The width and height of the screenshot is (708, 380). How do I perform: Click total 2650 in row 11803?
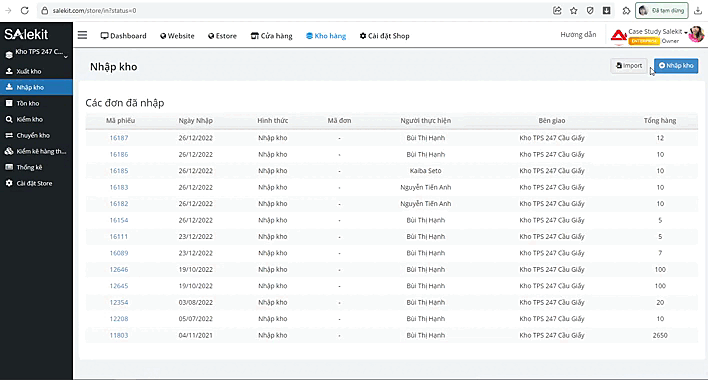tap(660, 335)
